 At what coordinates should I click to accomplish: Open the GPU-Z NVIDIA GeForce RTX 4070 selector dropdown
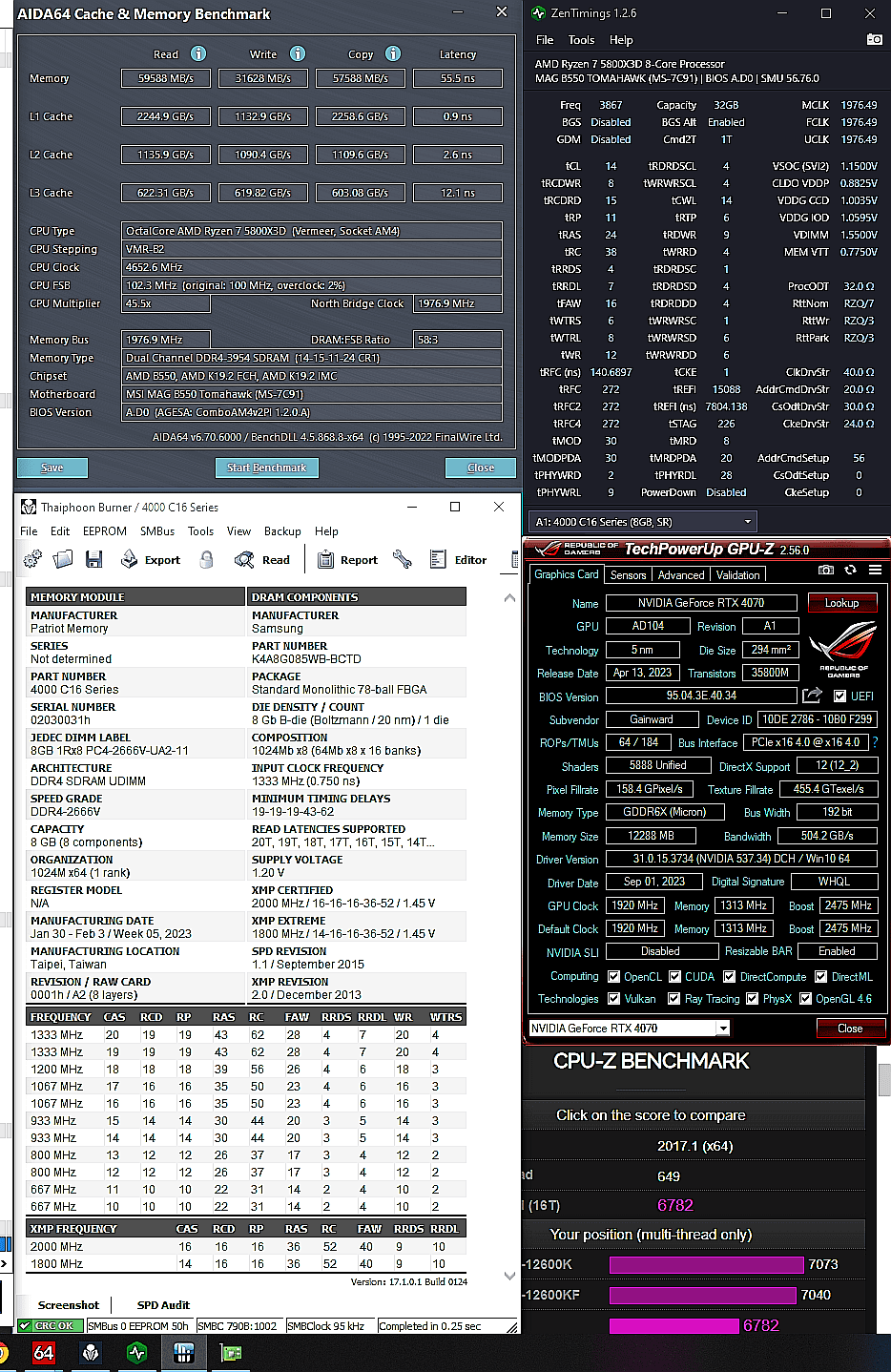(630, 1028)
